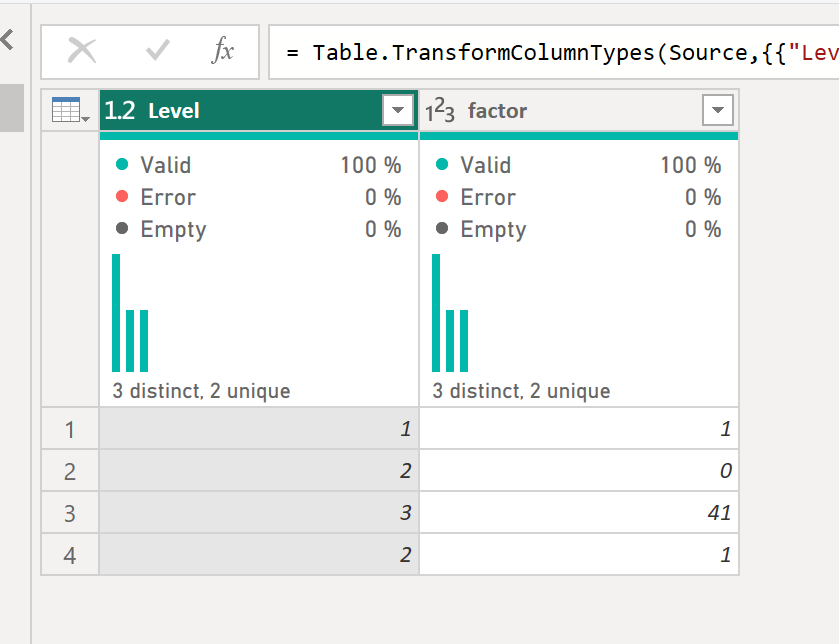Viewport: 839px width, 644px height.
Task: Click the factor cell in row 1
Action: tap(579, 428)
